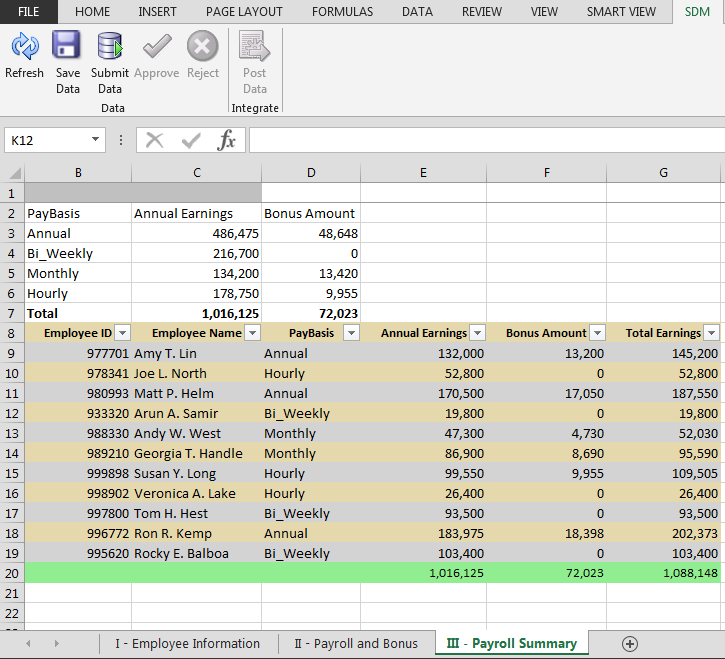Image resolution: width=725 pixels, height=659 pixels.
Task: Click the Post Data icon
Action: pos(254,47)
